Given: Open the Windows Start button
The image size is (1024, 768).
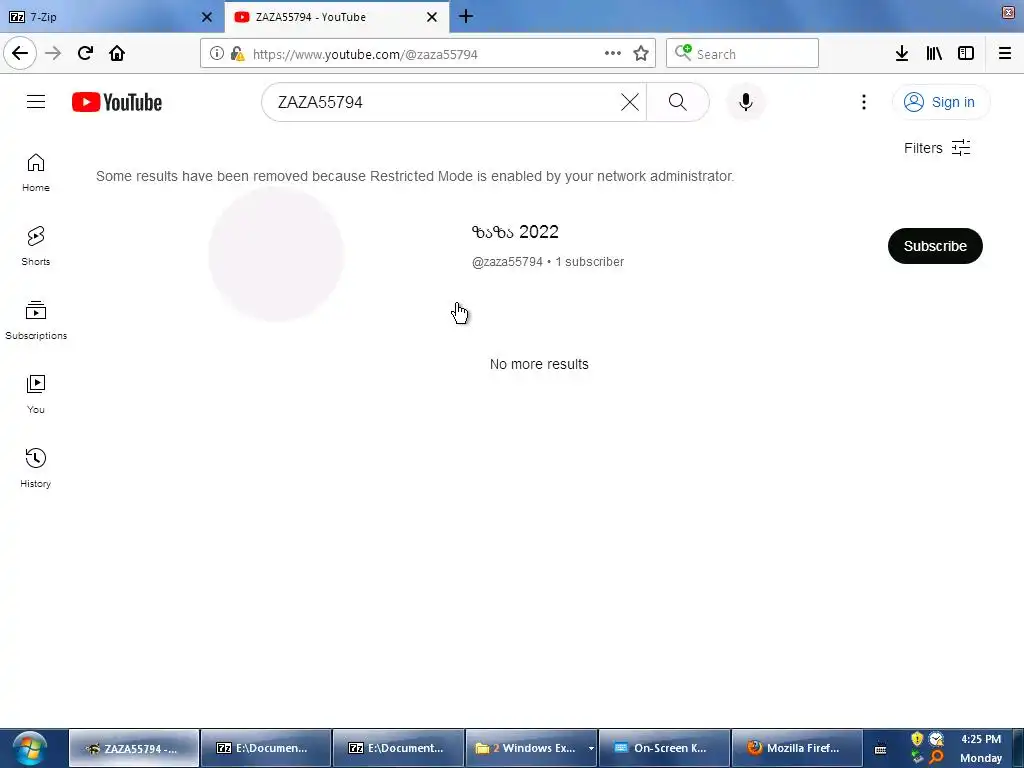Looking at the screenshot, I should [30, 748].
